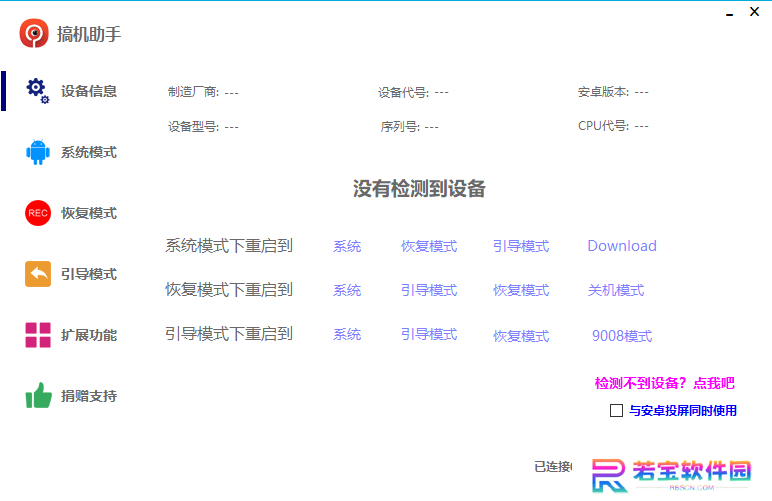Click the pink grid icon for 扩展功能
This screenshot has width=772, height=501.
coord(38,335)
